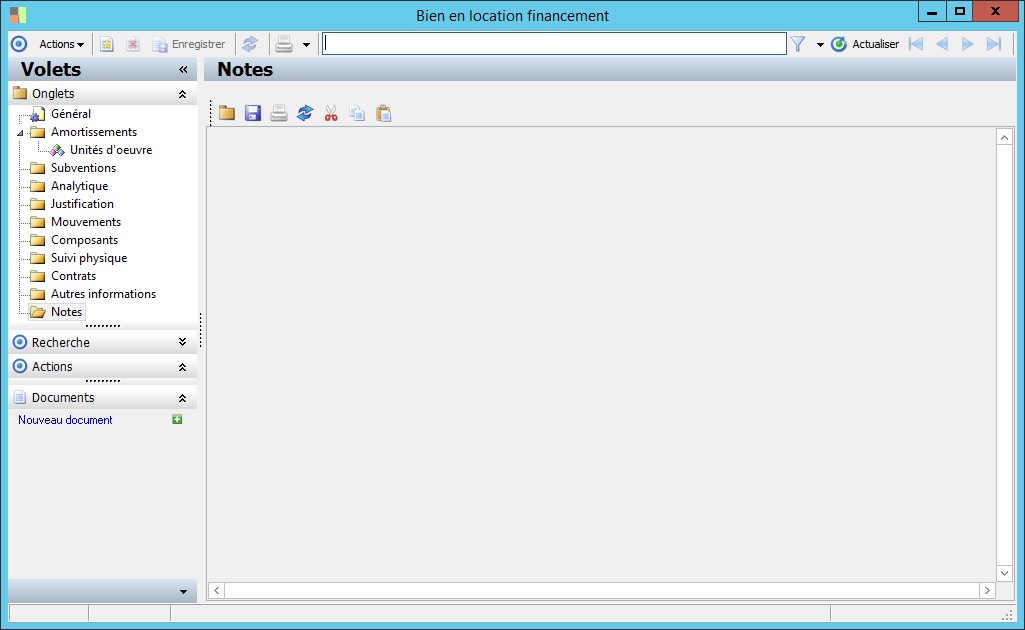Open the Autres informations folder
This screenshot has width=1025, height=630.
(103, 294)
